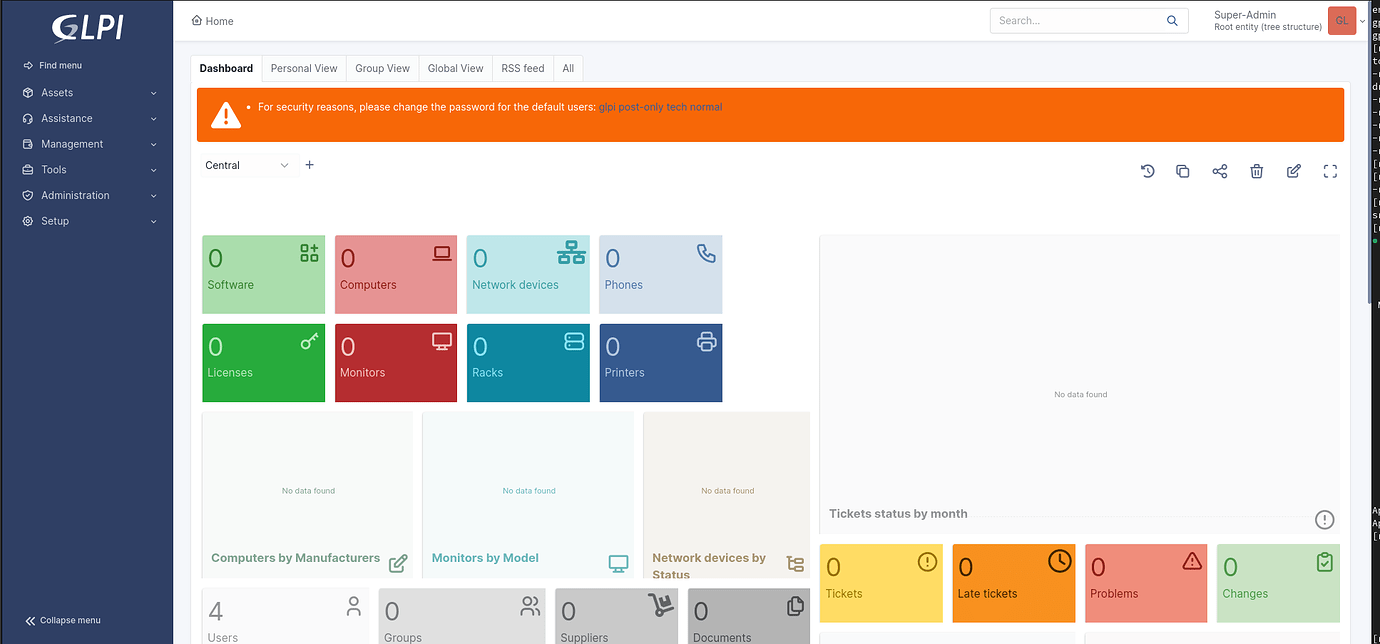1380x644 pixels.
Task: Open the Documents count card
Action: [x=749, y=616]
